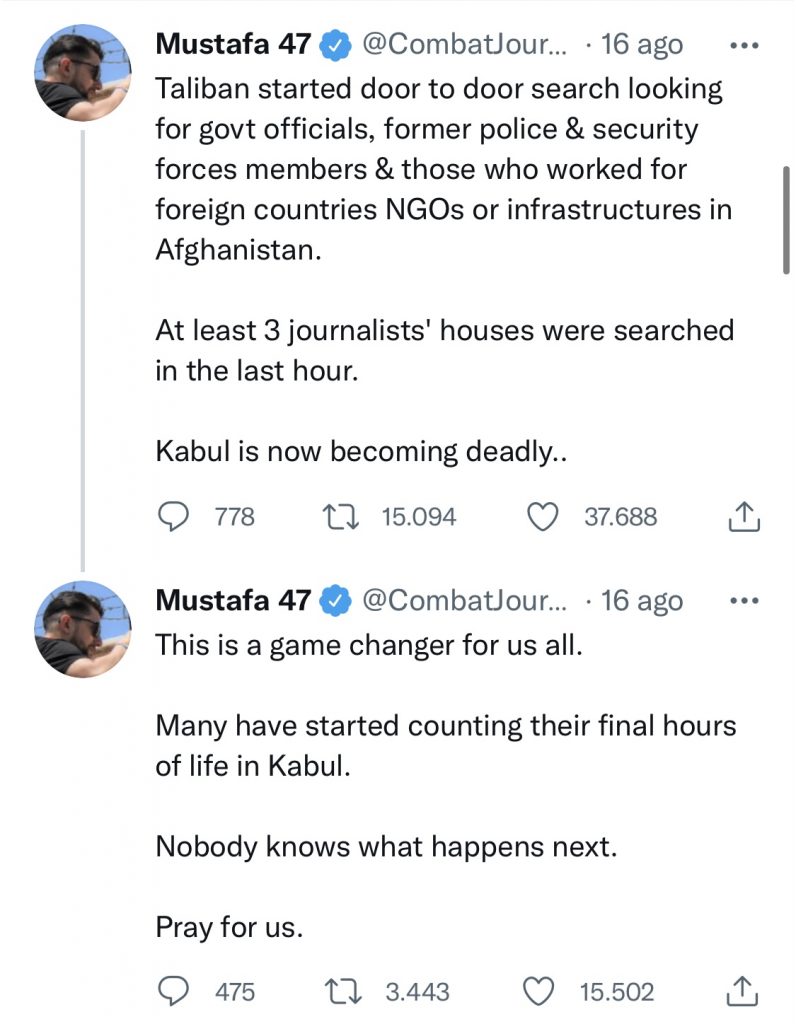This screenshot has height=1024, width=796.
Task: Click the vertical scrollbar on the right edge
Action: pos(786,220)
